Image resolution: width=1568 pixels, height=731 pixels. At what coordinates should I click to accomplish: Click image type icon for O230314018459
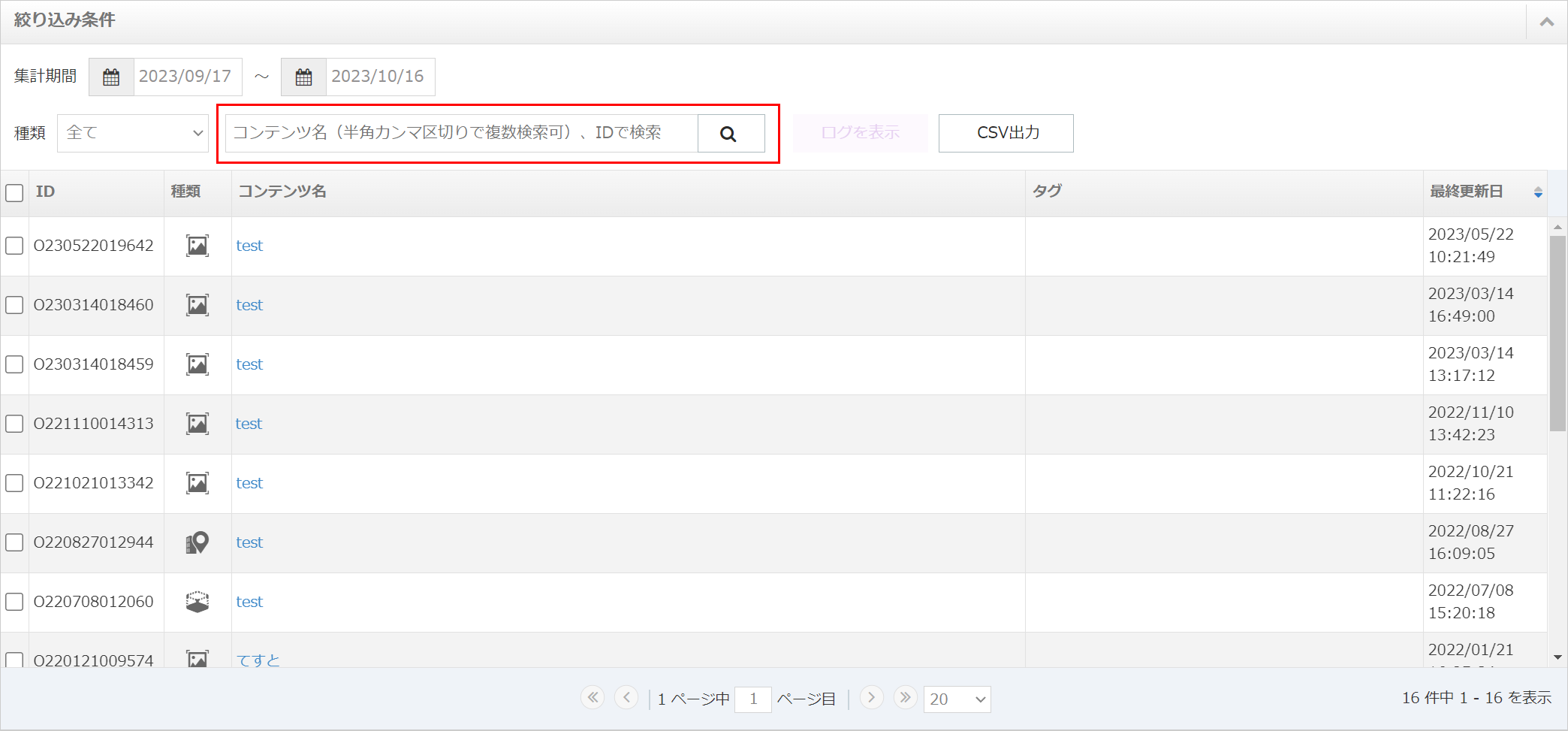point(198,364)
